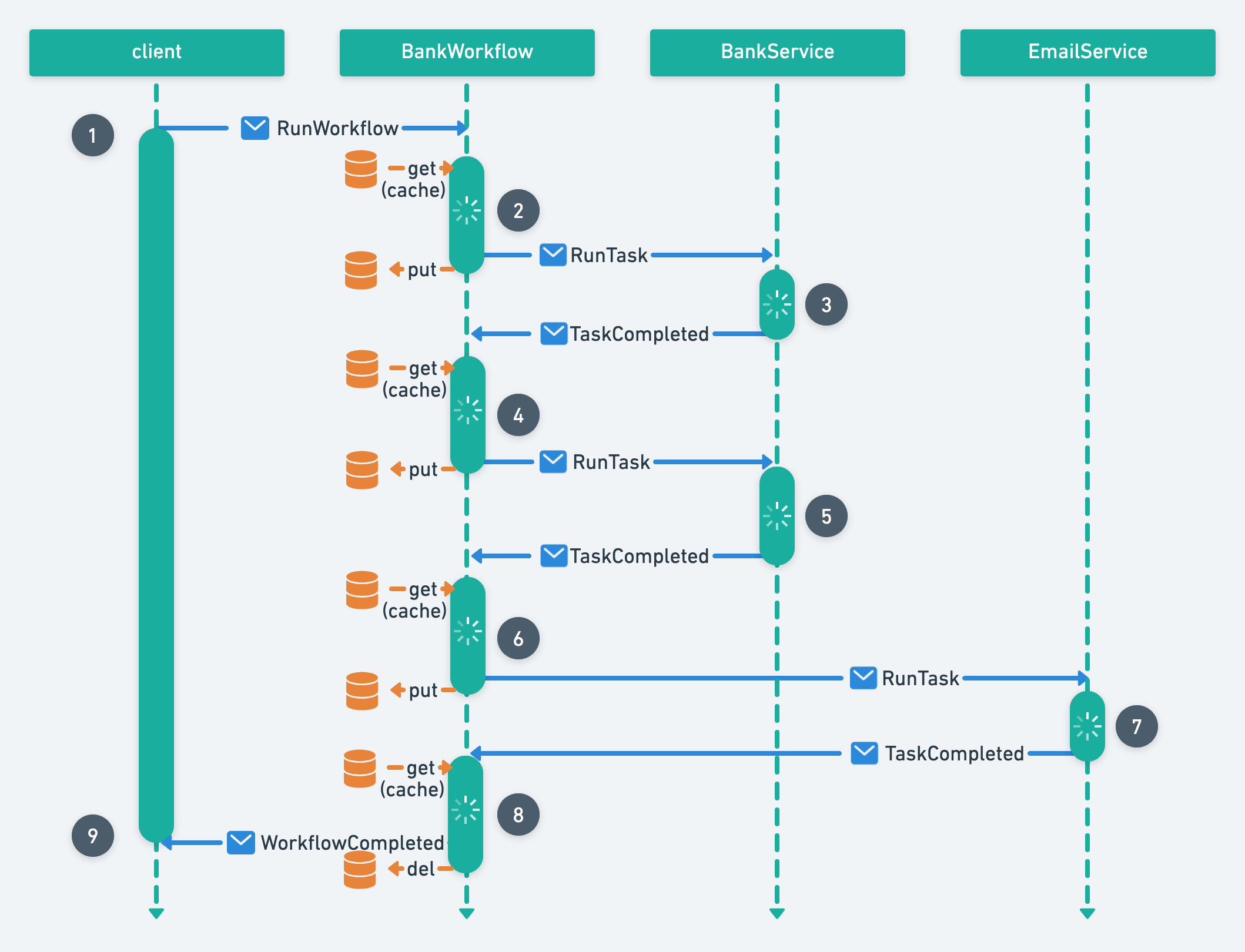Screen dimensions: 1245x952
Task: Click the spinner in the EmailService step 7 activation
Action: click(x=1087, y=726)
